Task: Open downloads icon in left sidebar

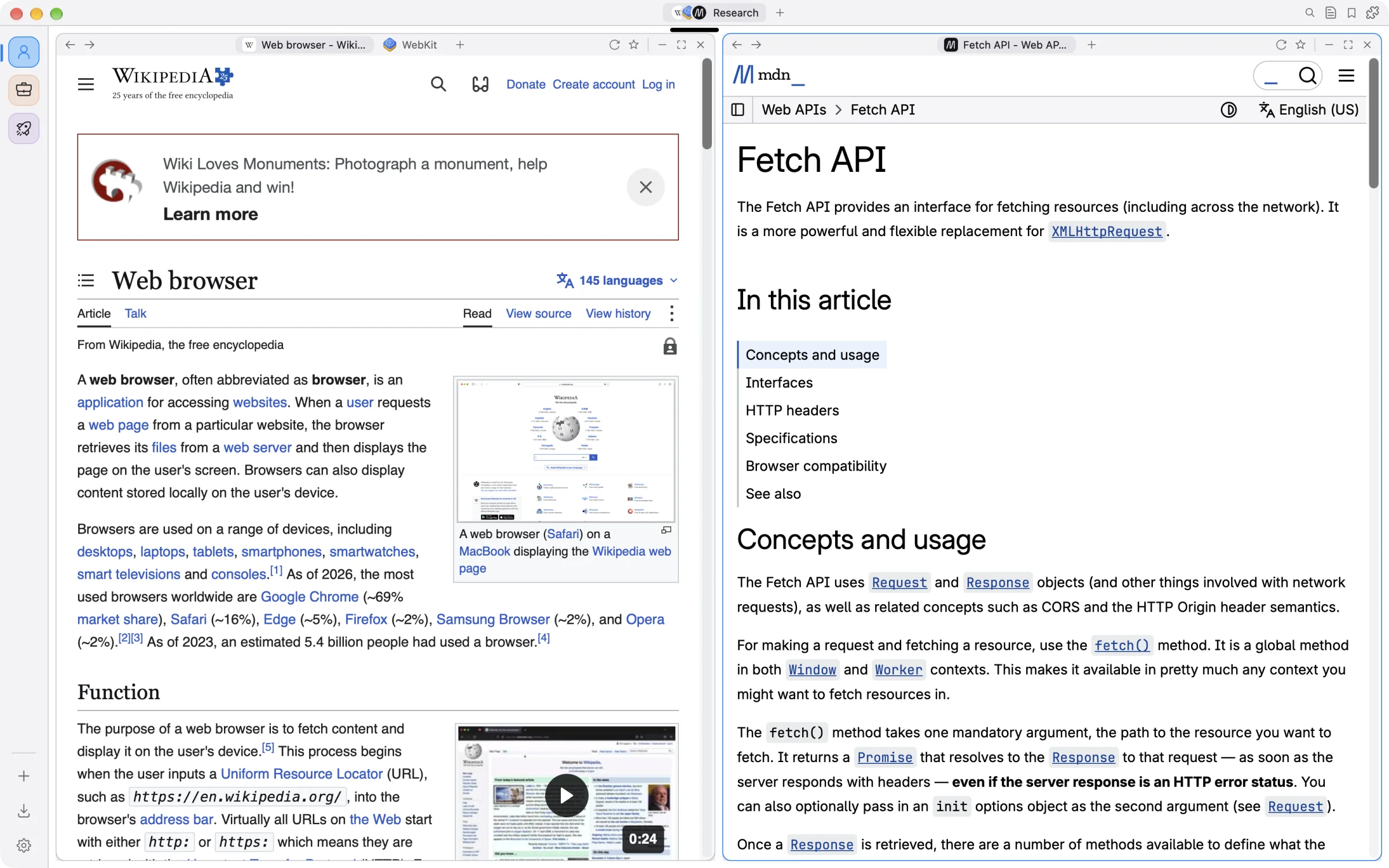Action: click(x=24, y=811)
